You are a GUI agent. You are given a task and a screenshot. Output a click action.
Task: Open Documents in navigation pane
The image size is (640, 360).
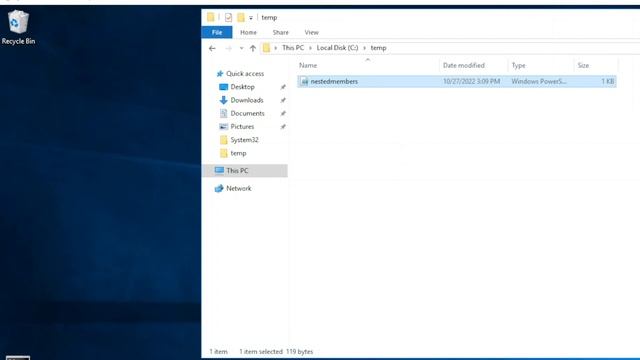(247, 113)
